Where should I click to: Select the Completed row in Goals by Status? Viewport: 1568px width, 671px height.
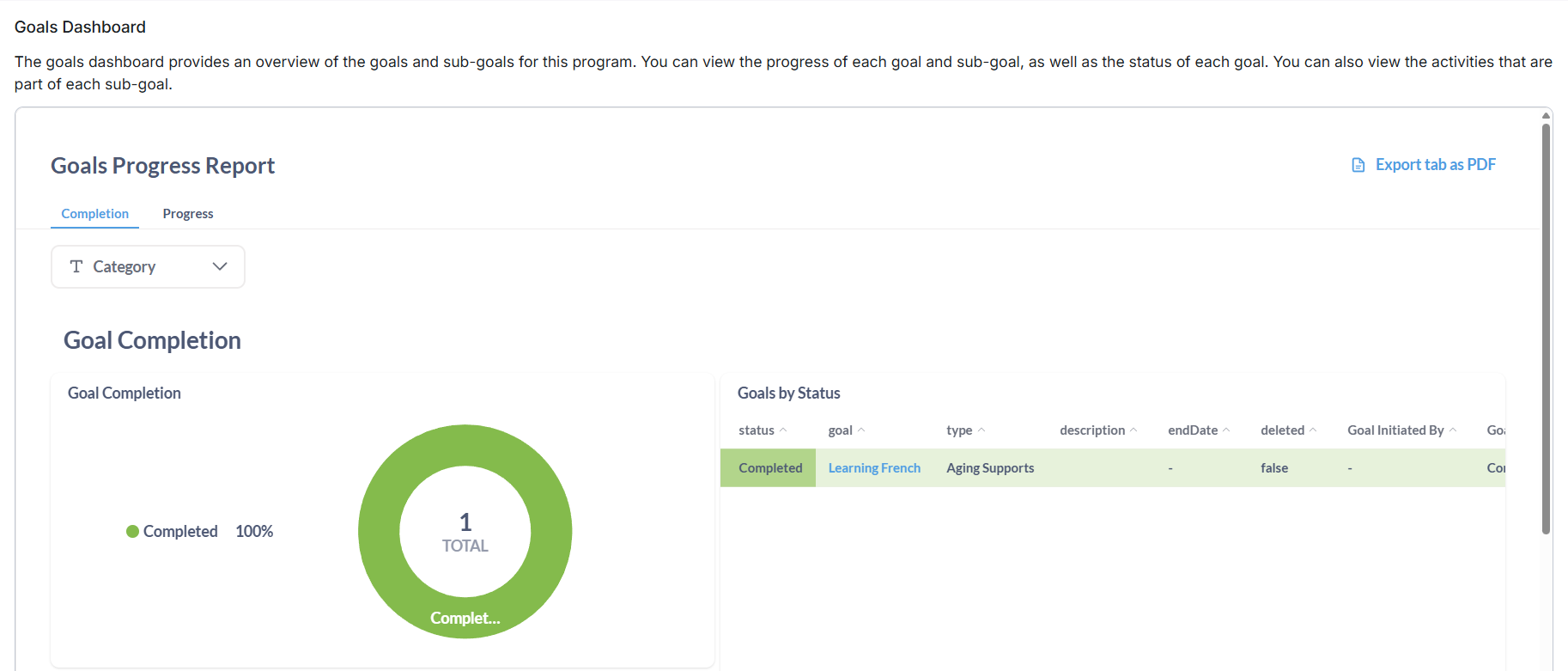coord(769,467)
